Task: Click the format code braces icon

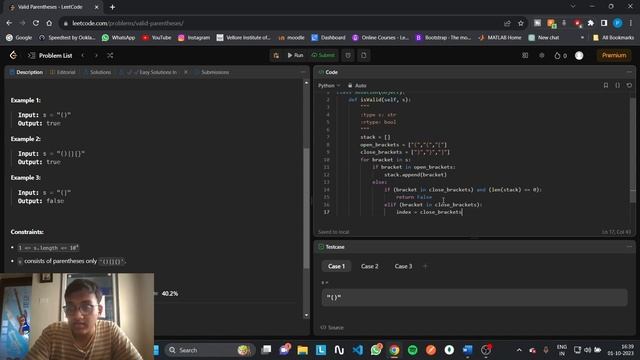Action: coord(618,85)
